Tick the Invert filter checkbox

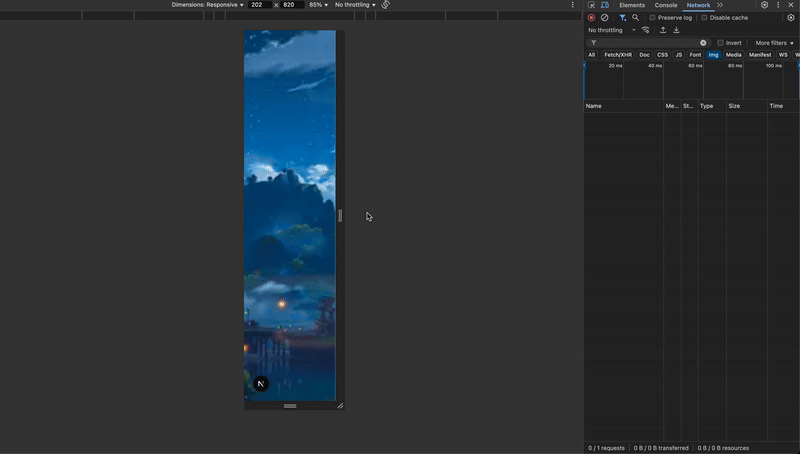[x=720, y=43]
